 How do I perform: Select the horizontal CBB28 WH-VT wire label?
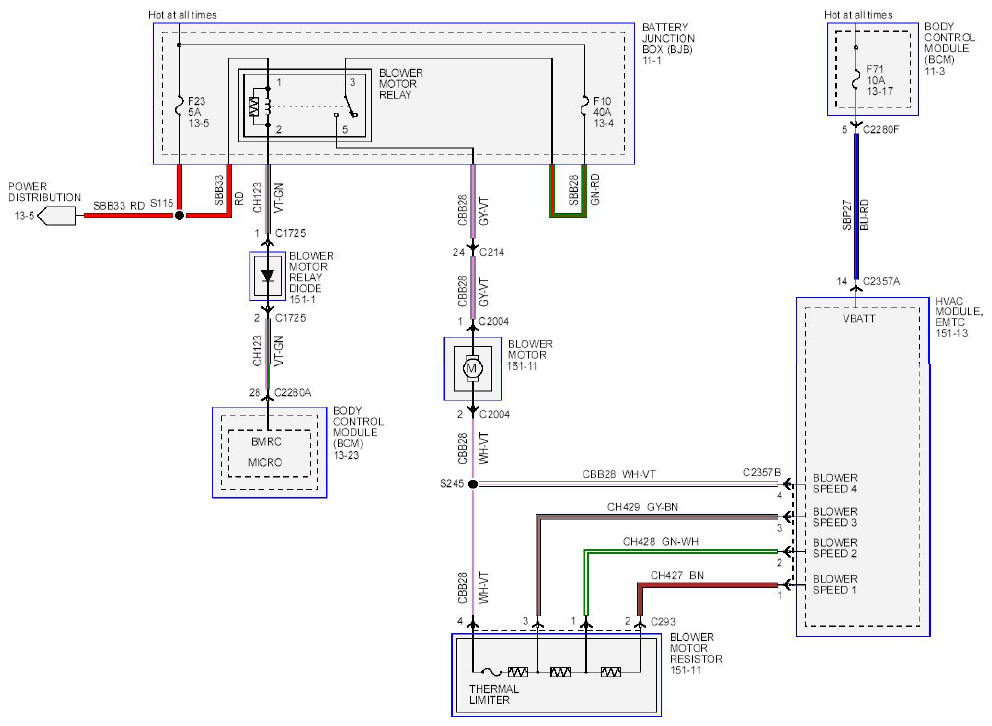tap(619, 474)
